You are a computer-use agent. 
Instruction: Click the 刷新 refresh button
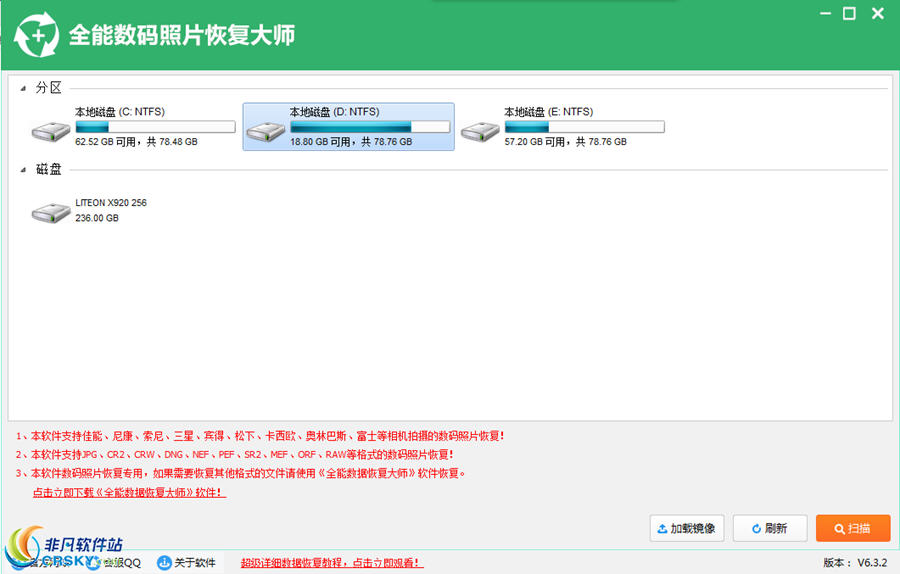(x=770, y=528)
